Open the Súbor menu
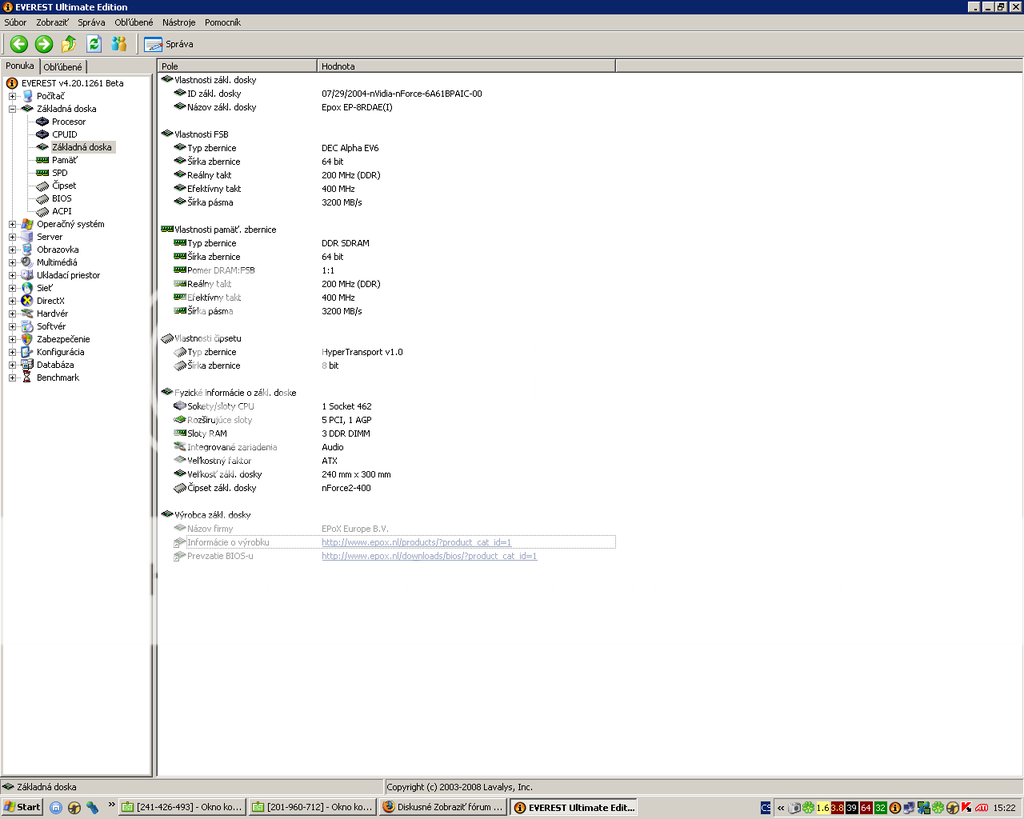Viewport: 1024px width, 819px height. tap(15, 22)
